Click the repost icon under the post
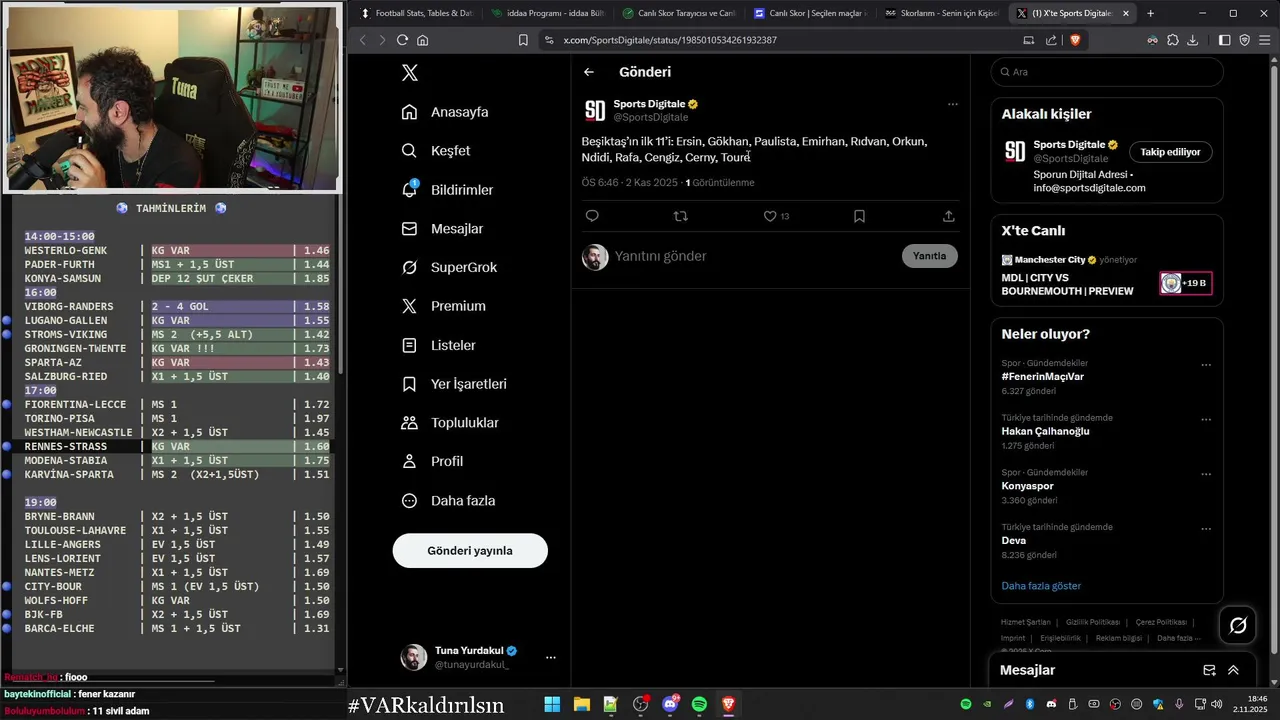Viewport: 1280px width, 720px height. coord(681,216)
